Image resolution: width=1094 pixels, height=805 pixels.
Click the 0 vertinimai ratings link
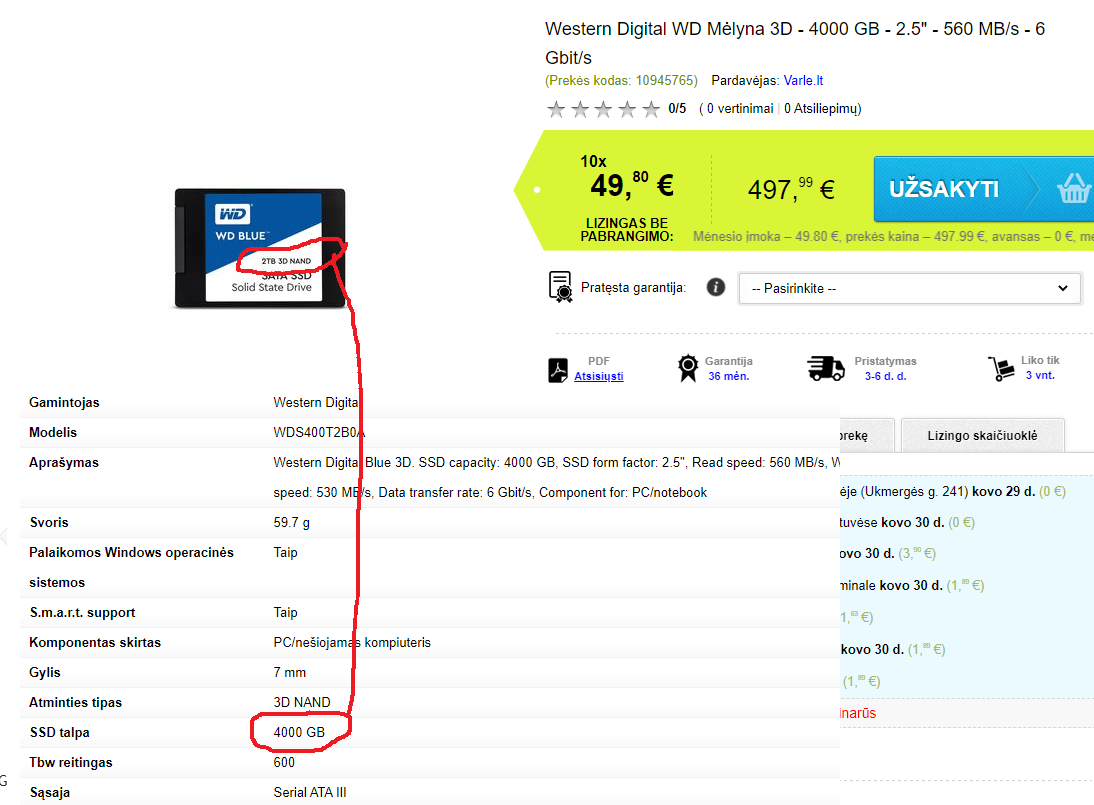740,108
